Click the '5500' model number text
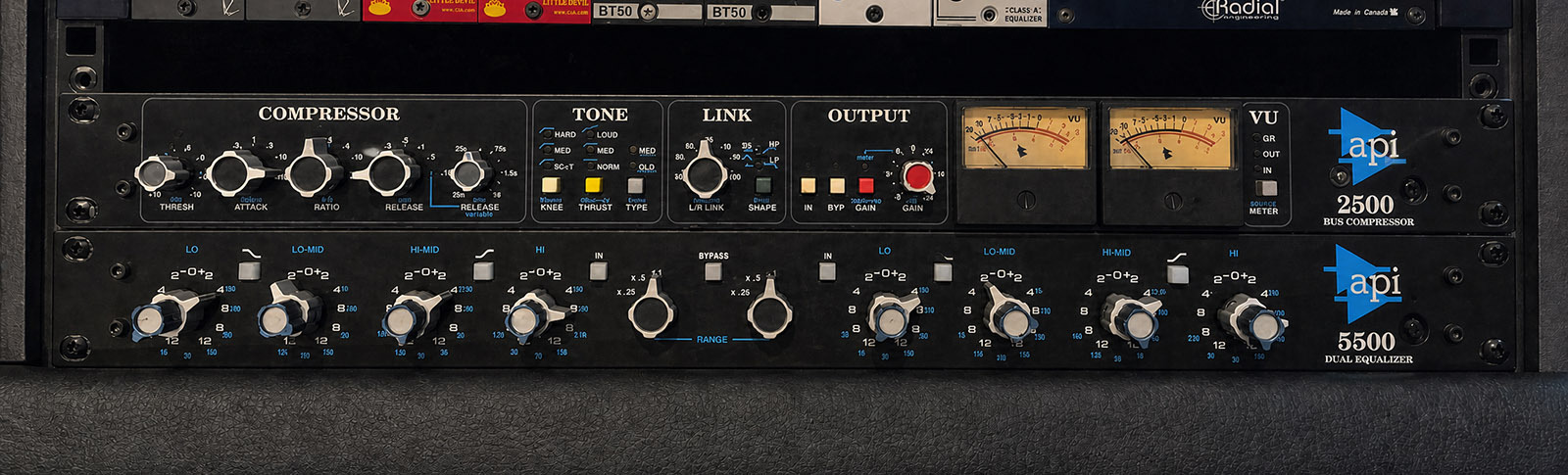Screen dimensions: 1568x475 [1366, 342]
